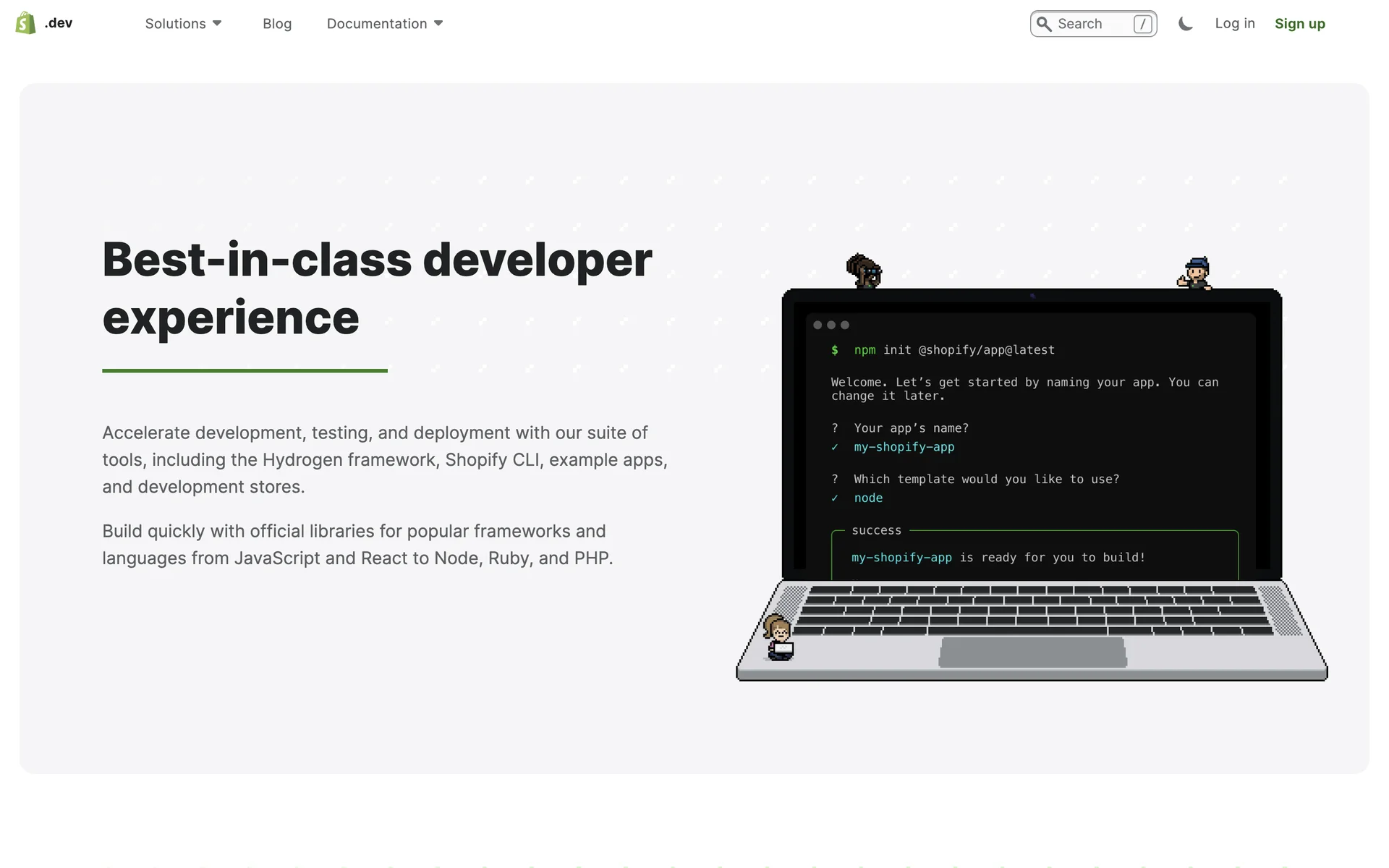
Task: Click the green dollar prompt in terminal
Action: [x=835, y=350]
